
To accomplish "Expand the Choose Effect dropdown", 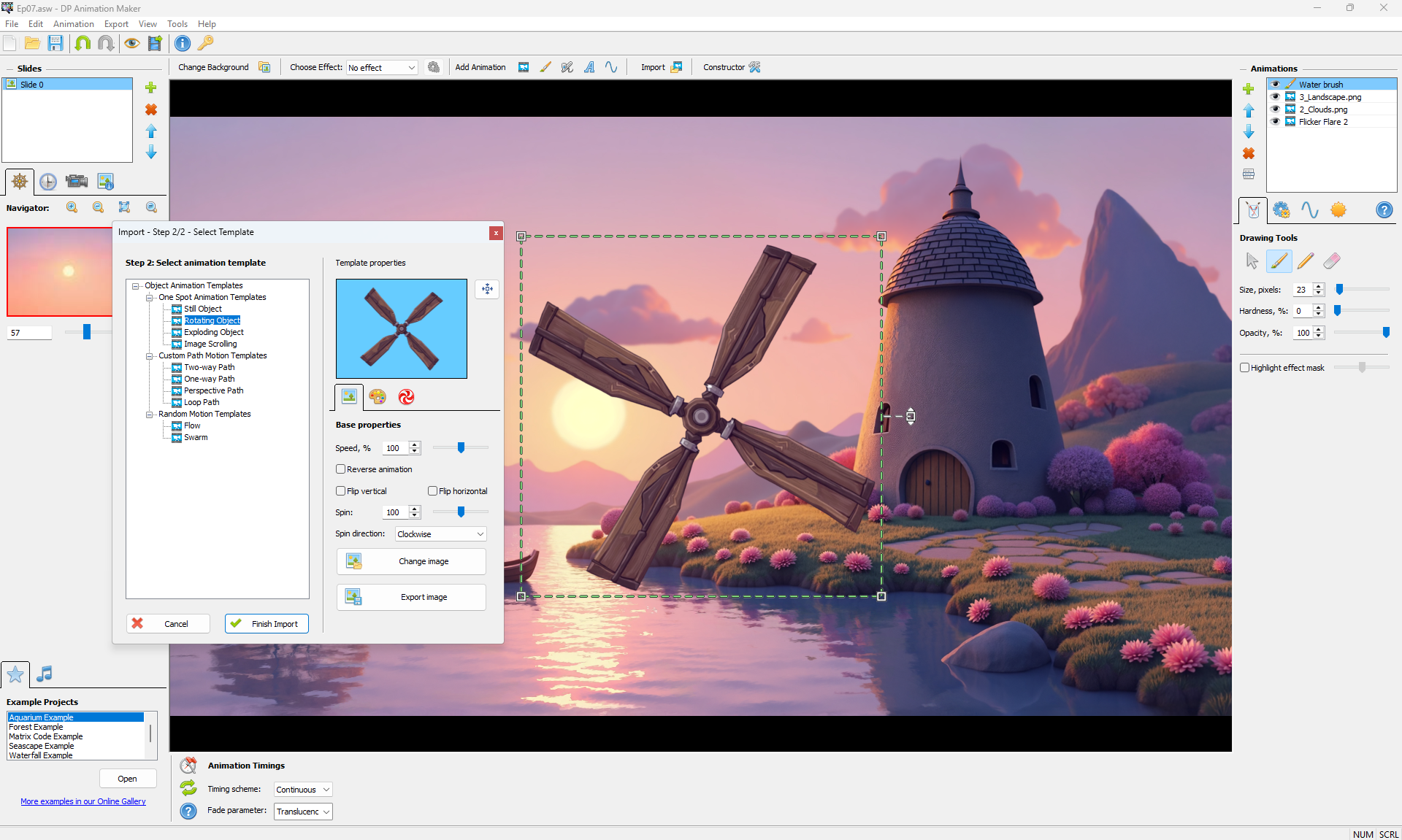I will (x=382, y=68).
